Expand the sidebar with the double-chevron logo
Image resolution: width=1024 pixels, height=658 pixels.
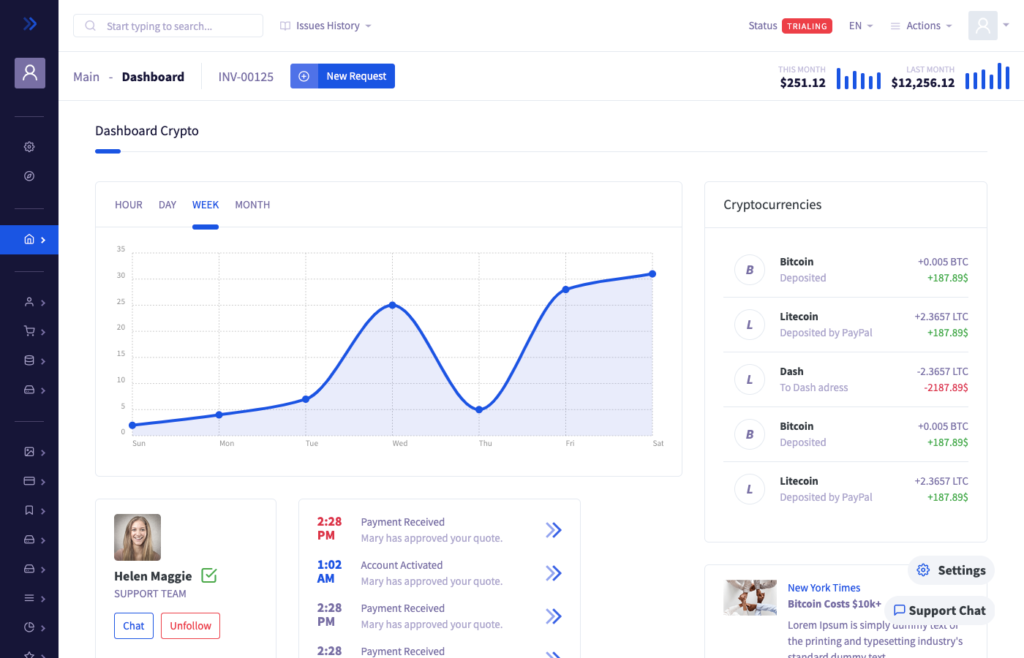[29, 24]
